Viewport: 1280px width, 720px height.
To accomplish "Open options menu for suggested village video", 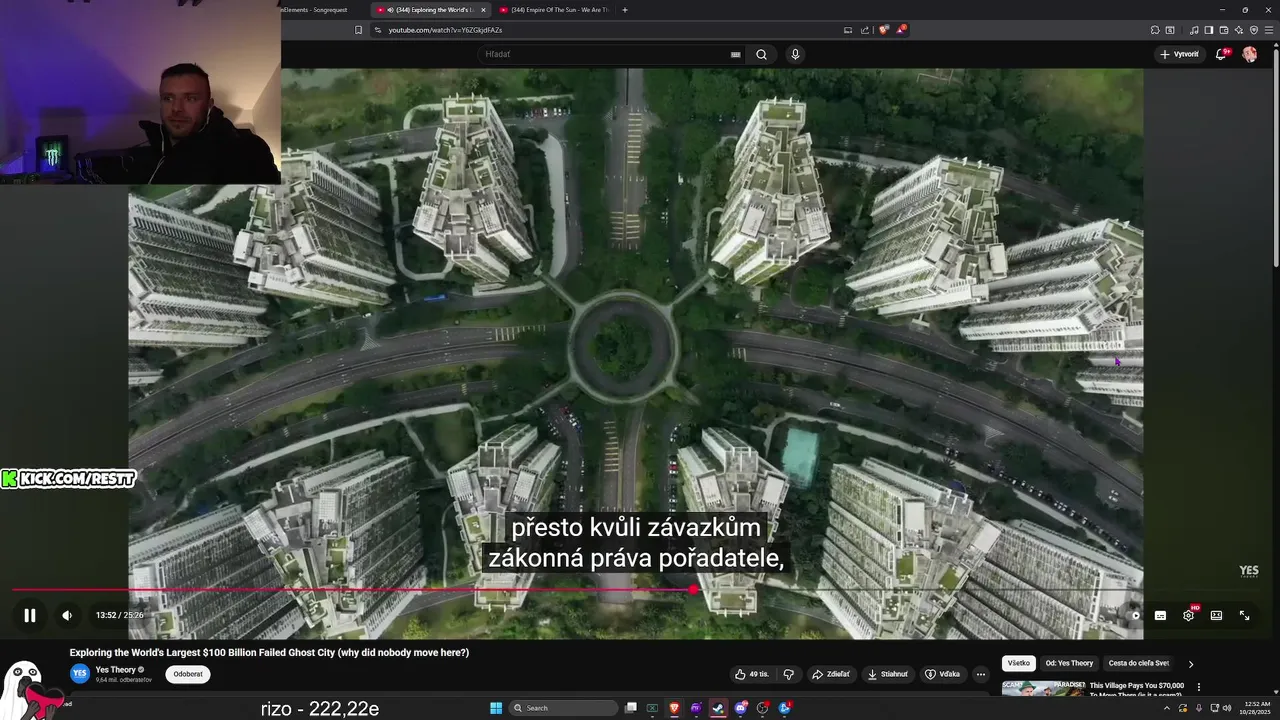I will pos(1198,687).
